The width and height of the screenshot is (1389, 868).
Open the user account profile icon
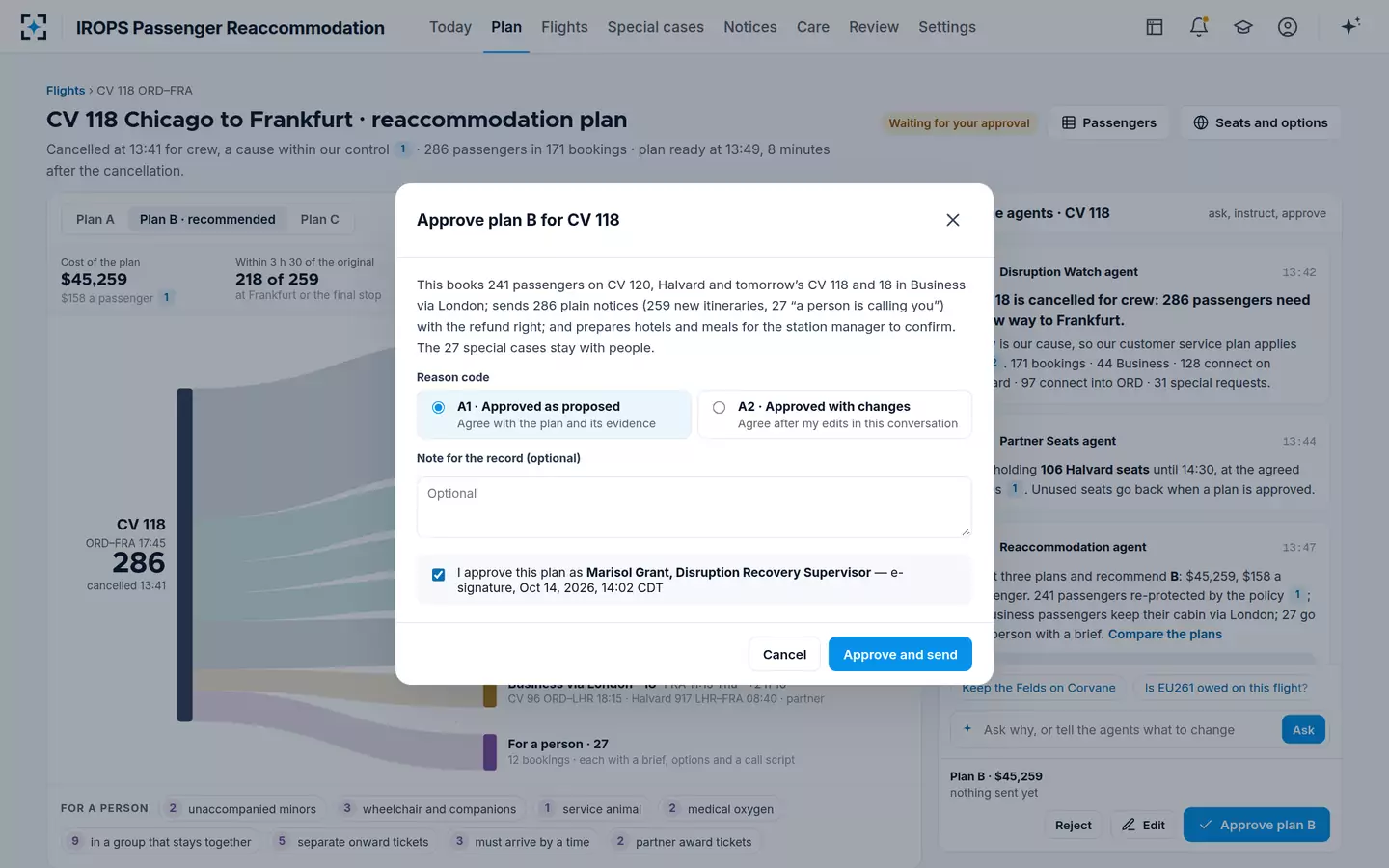coord(1288,27)
